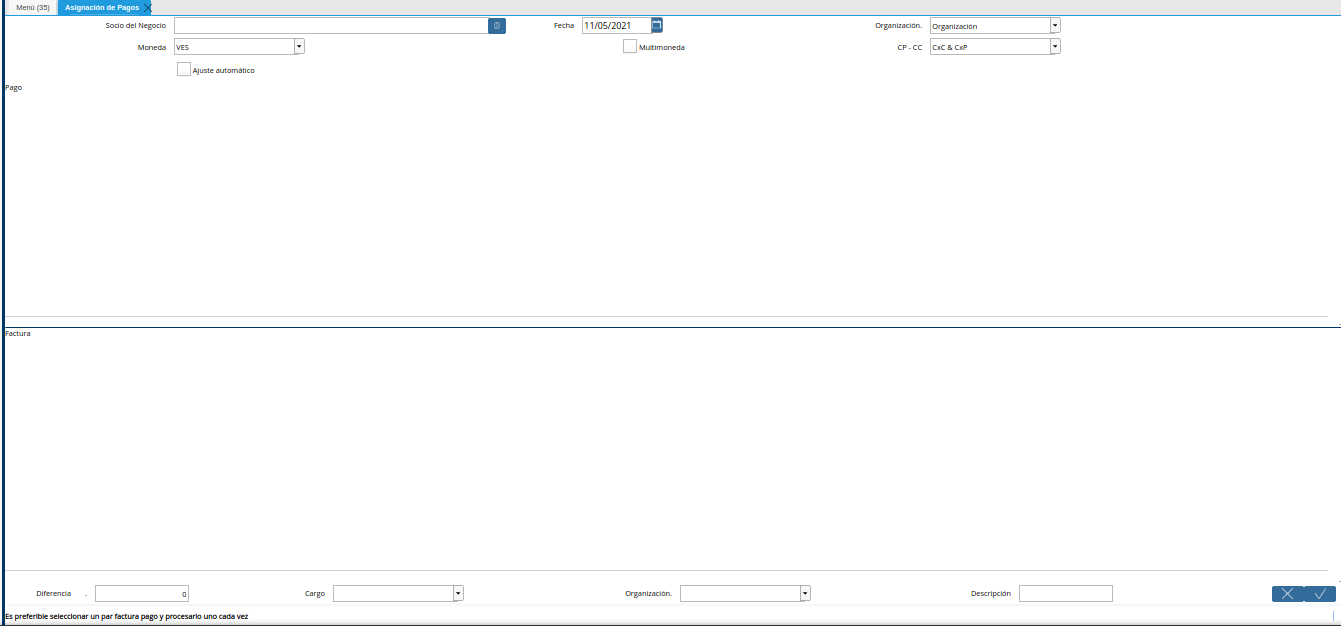This screenshot has width=1341, height=626.
Task: Click the Cargo combo box field
Action: [393, 593]
